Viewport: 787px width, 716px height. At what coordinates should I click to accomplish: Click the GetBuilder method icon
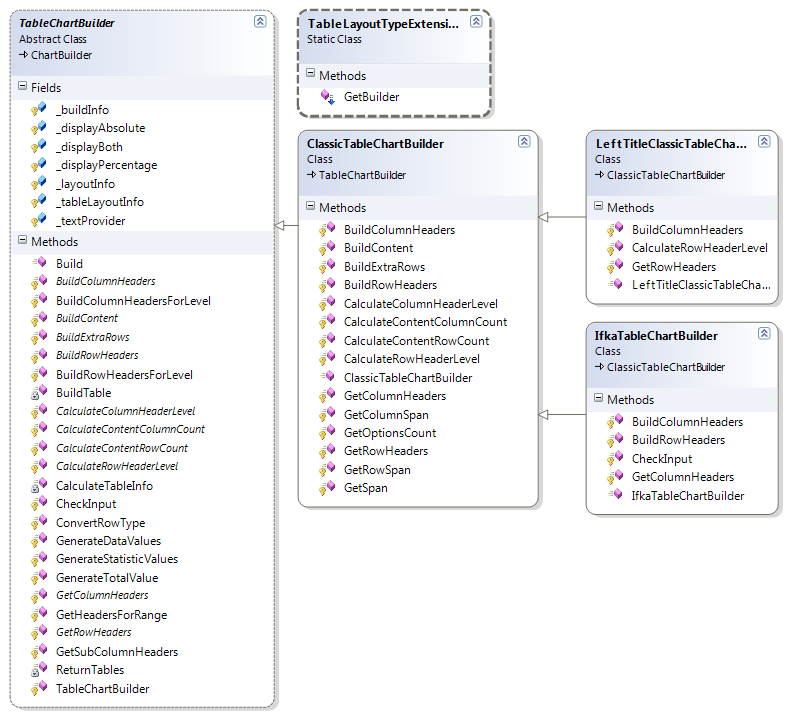click(x=327, y=97)
